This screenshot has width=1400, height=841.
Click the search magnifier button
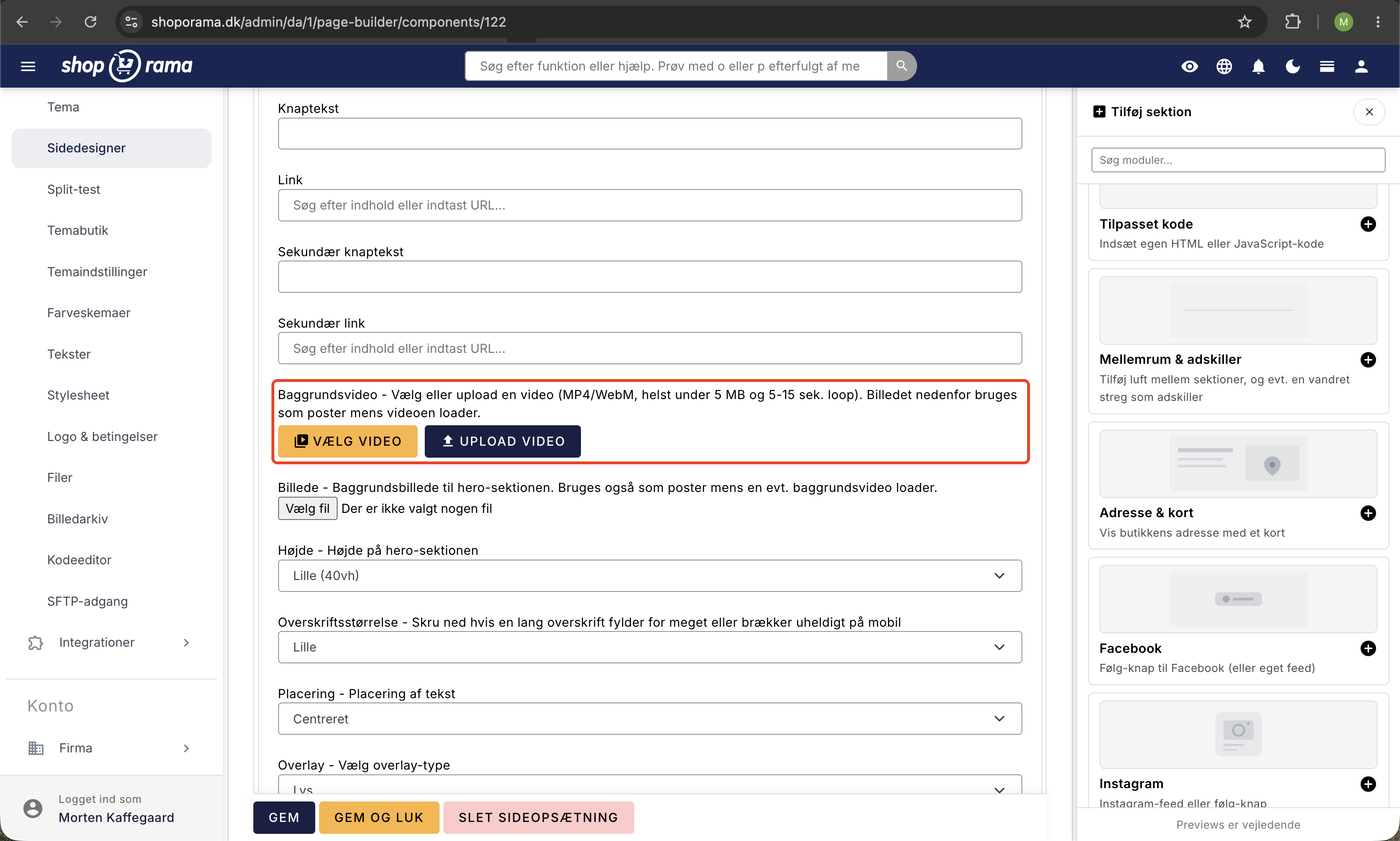point(902,66)
